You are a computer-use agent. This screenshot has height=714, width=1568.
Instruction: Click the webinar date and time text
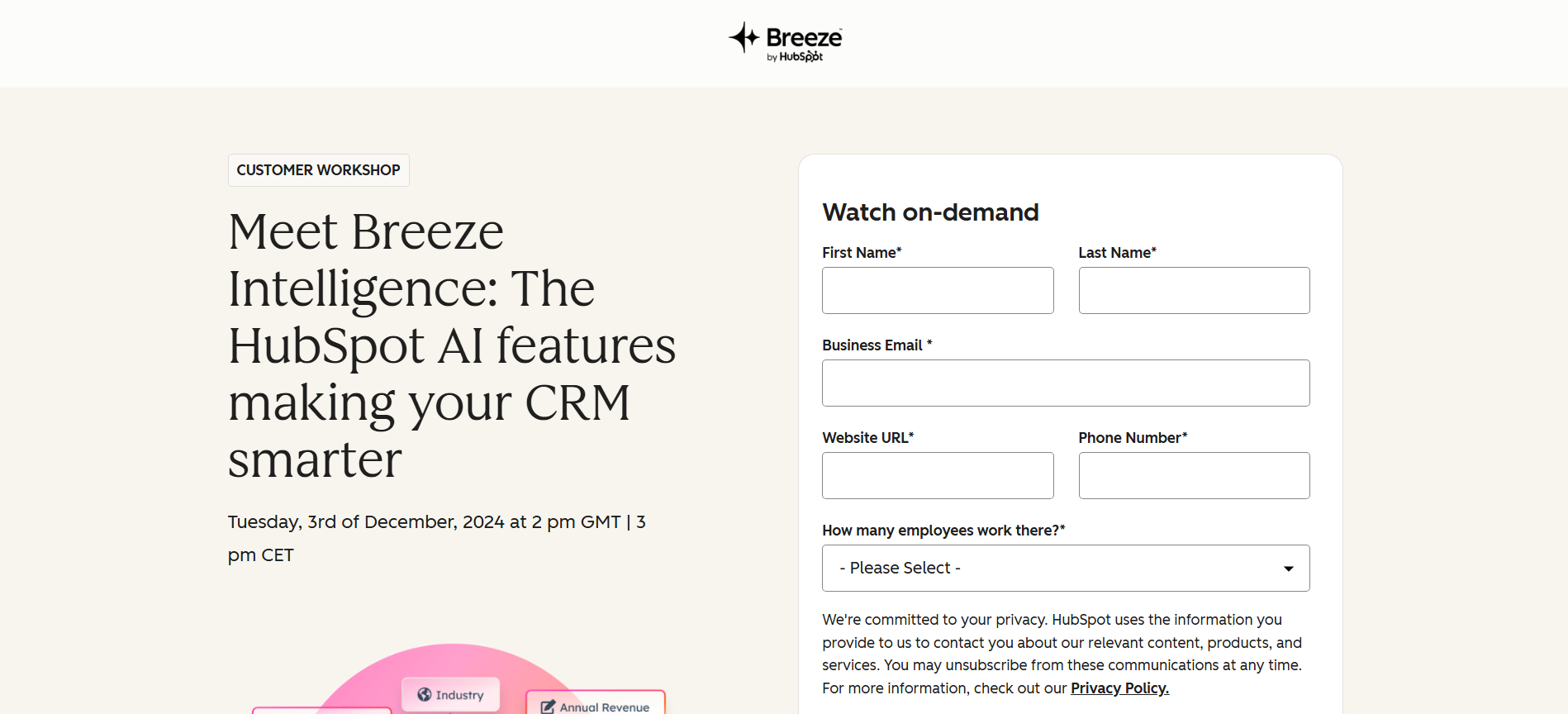[437, 538]
